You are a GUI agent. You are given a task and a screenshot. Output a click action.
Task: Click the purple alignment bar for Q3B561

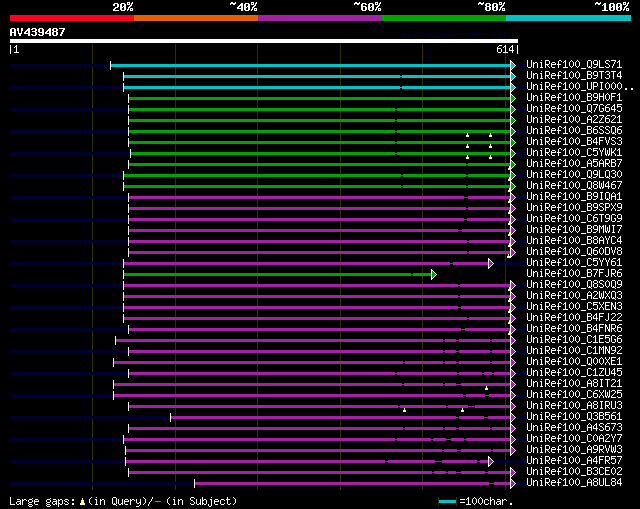tap(340, 418)
